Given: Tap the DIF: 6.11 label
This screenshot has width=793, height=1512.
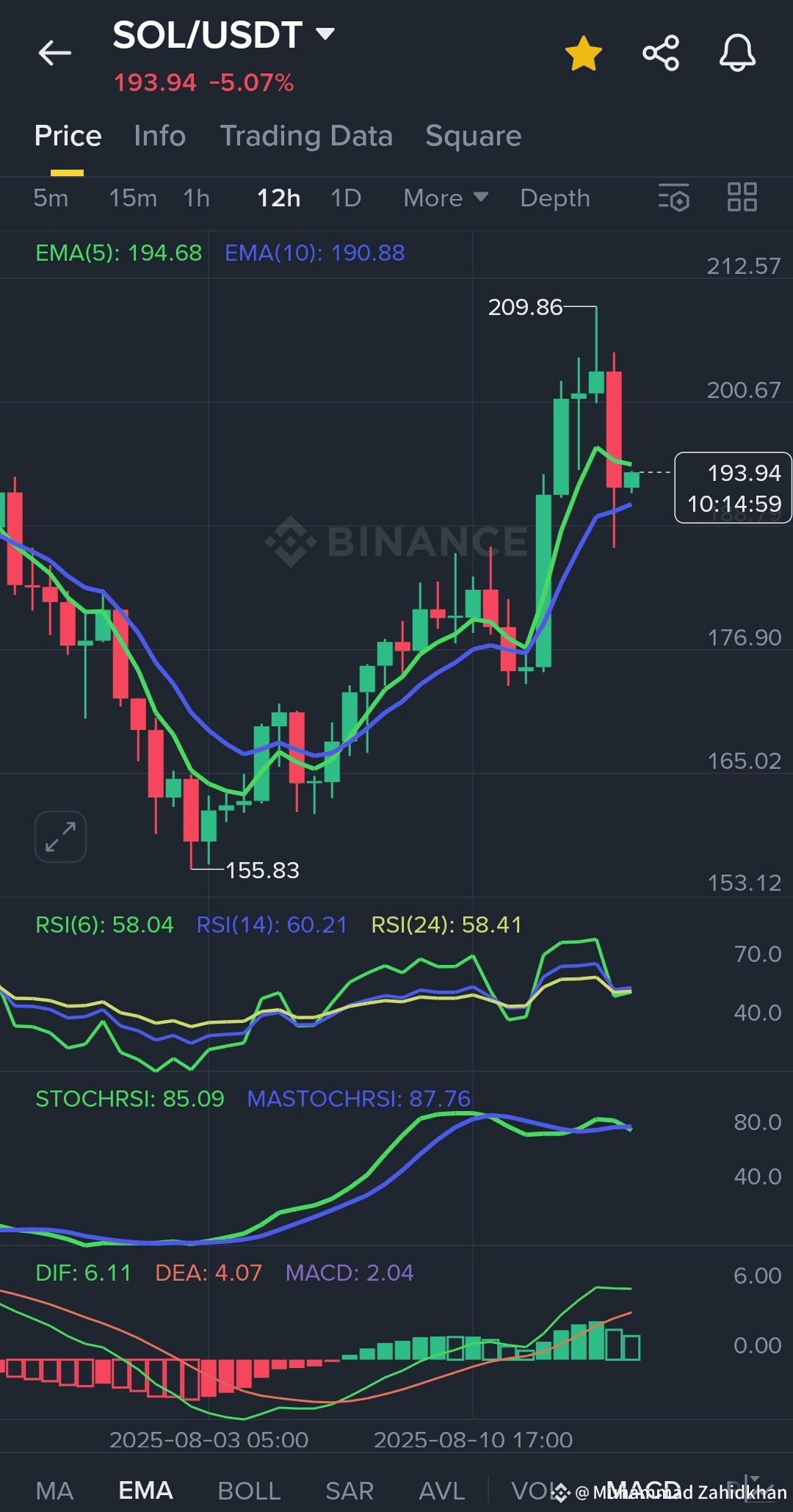Looking at the screenshot, I should (x=83, y=1273).
